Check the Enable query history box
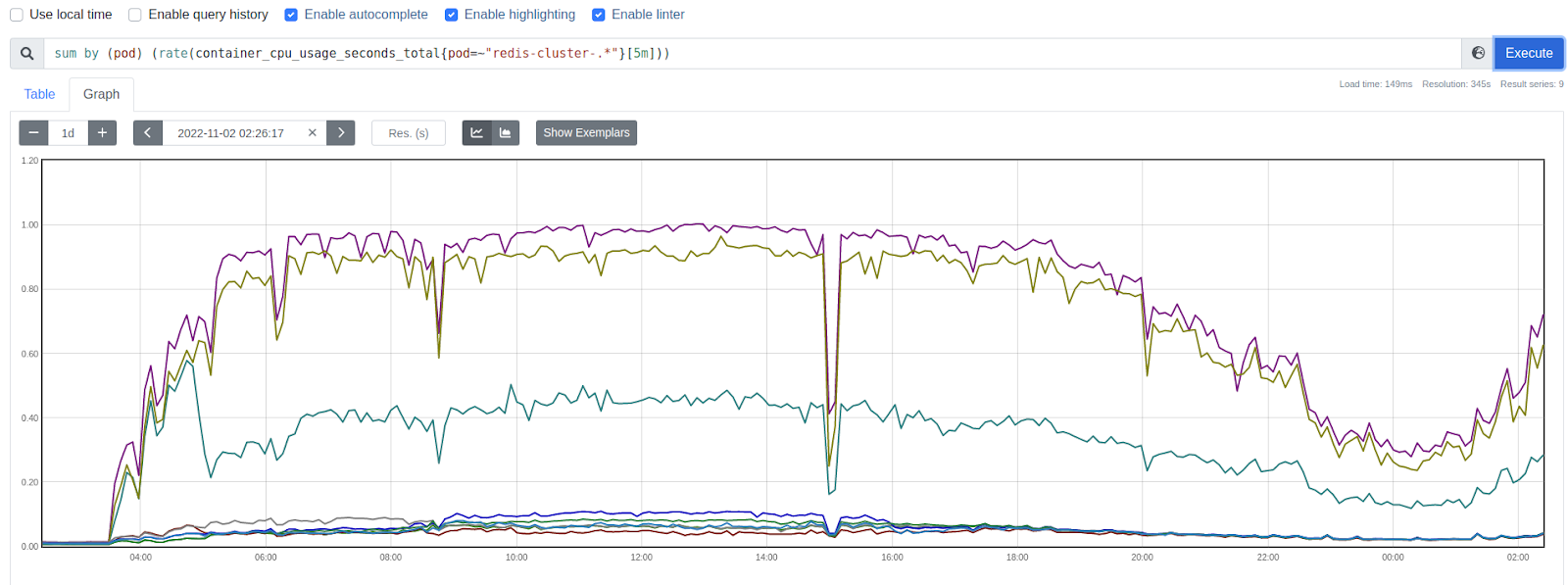 (135, 15)
